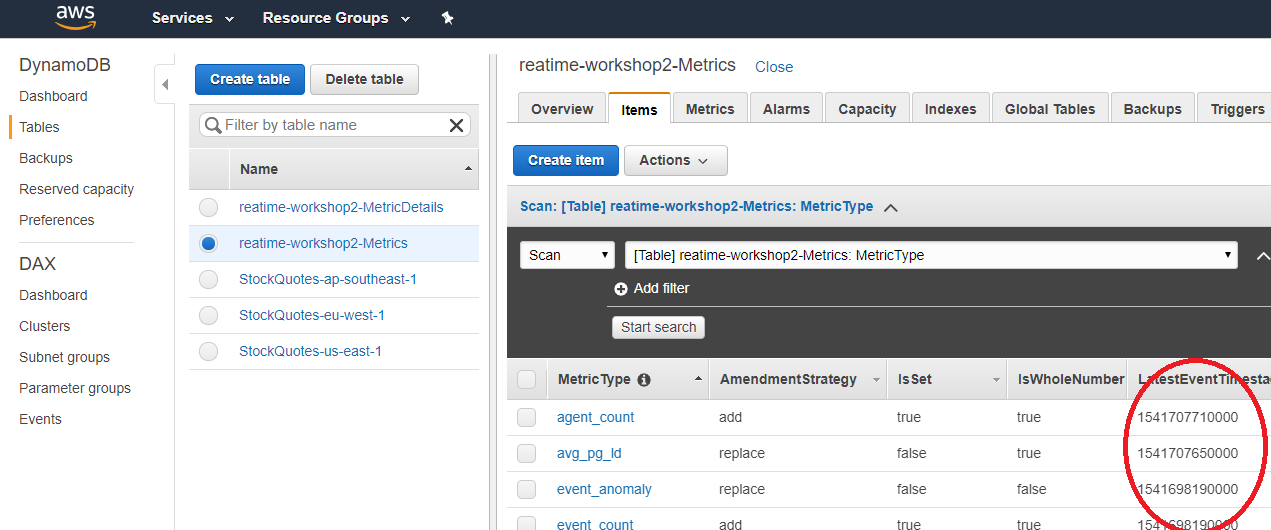Open DAX Clusters in sidebar
This screenshot has height=530, width=1271.
pyautogui.click(x=45, y=326)
